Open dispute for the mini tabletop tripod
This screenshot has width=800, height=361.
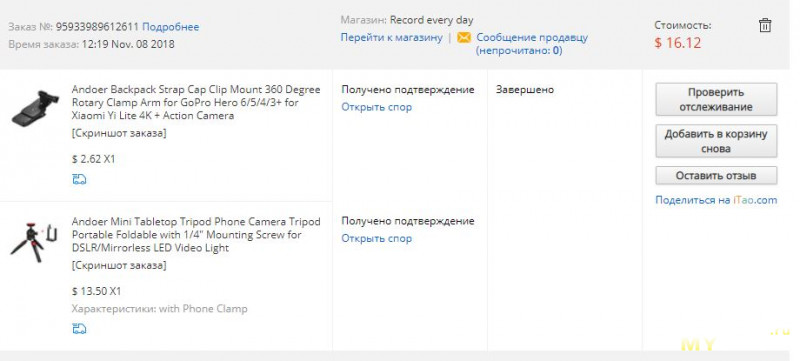point(377,238)
